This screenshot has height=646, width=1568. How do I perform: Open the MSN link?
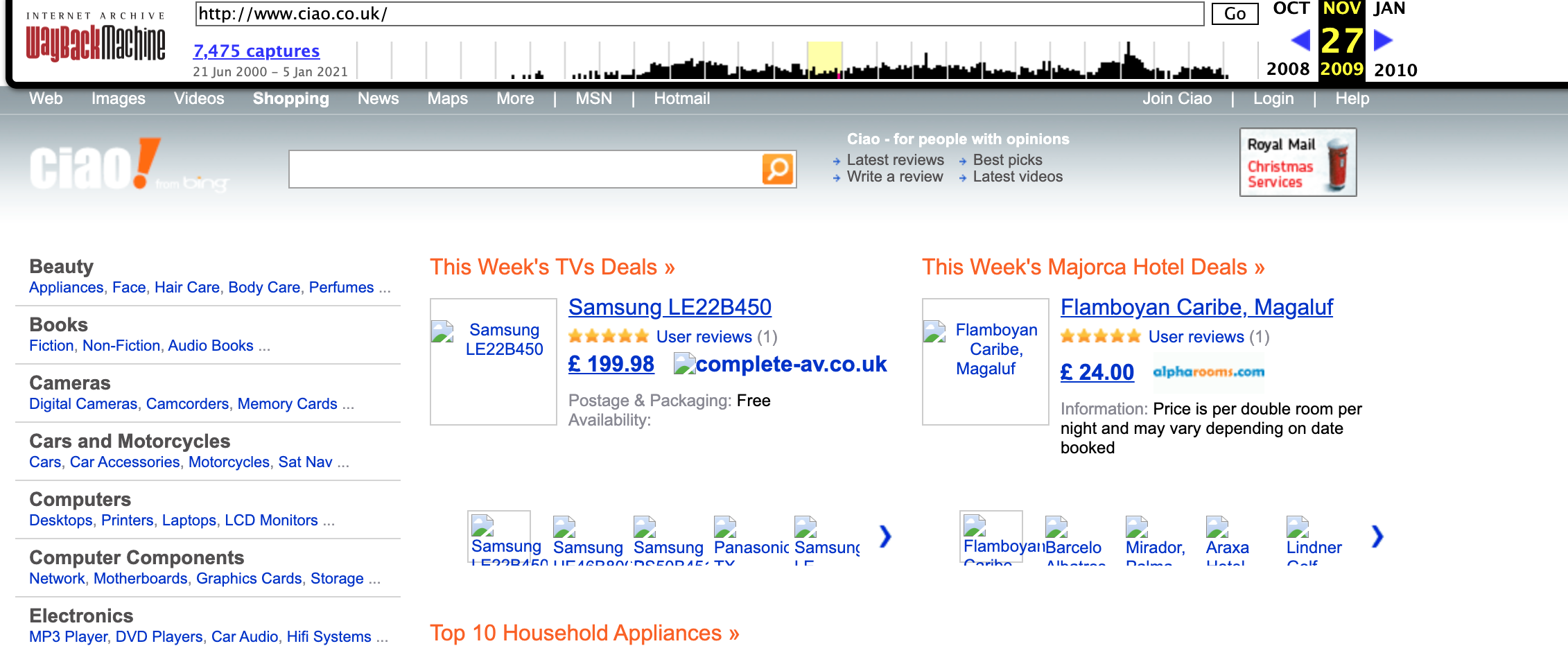tap(594, 98)
